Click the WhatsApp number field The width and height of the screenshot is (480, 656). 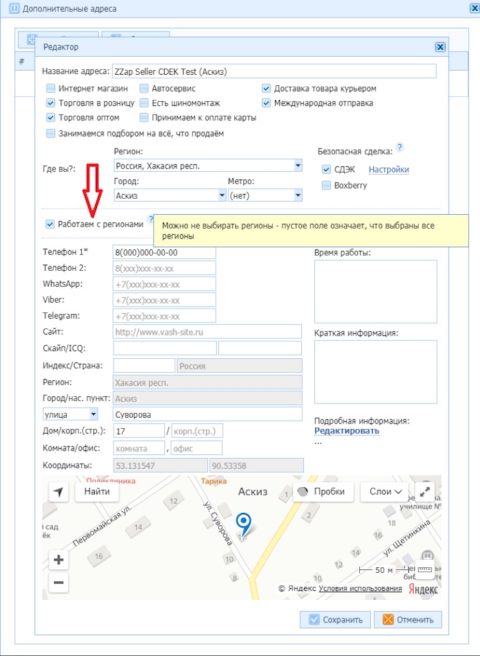[x=164, y=284]
